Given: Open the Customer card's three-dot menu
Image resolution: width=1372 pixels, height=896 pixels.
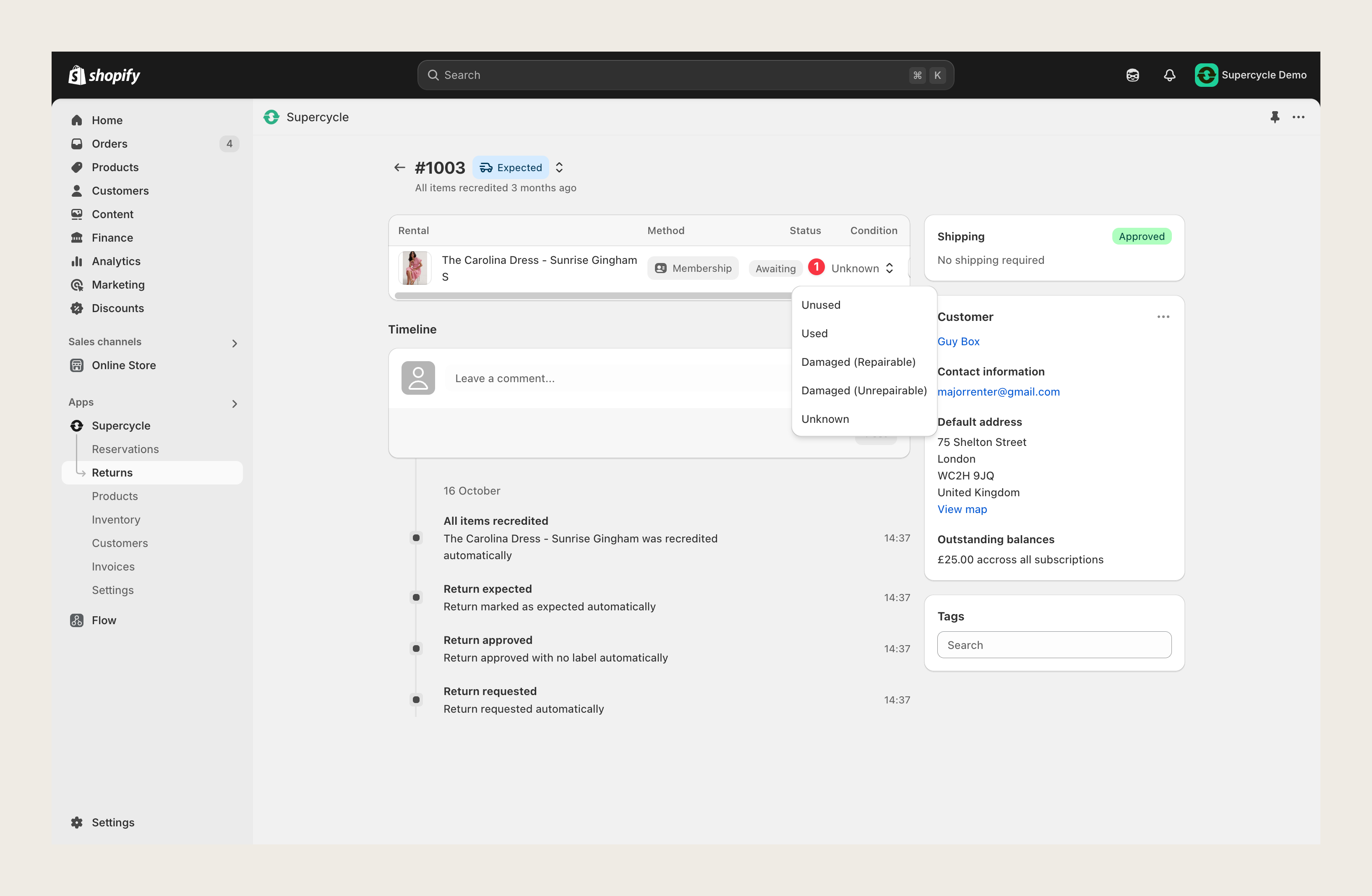Looking at the screenshot, I should (x=1163, y=316).
